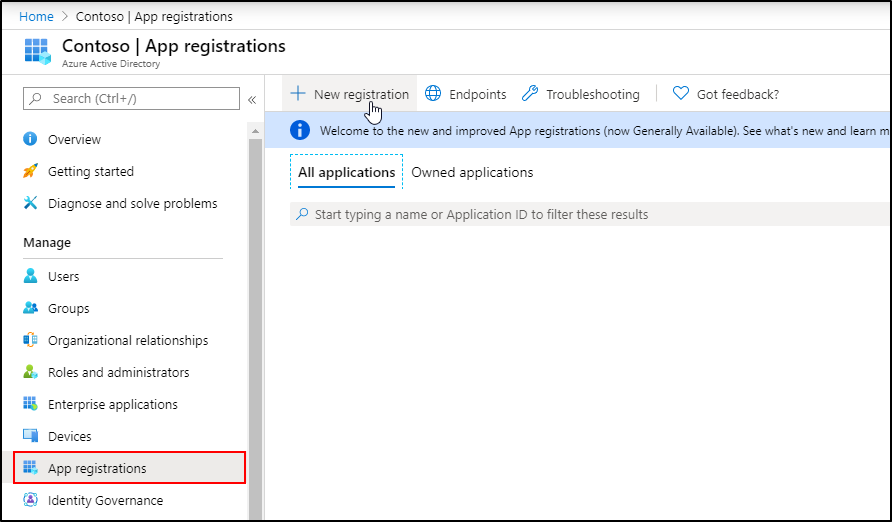Click the Manage section heading
Image resolution: width=892 pixels, height=522 pixels.
point(47,242)
